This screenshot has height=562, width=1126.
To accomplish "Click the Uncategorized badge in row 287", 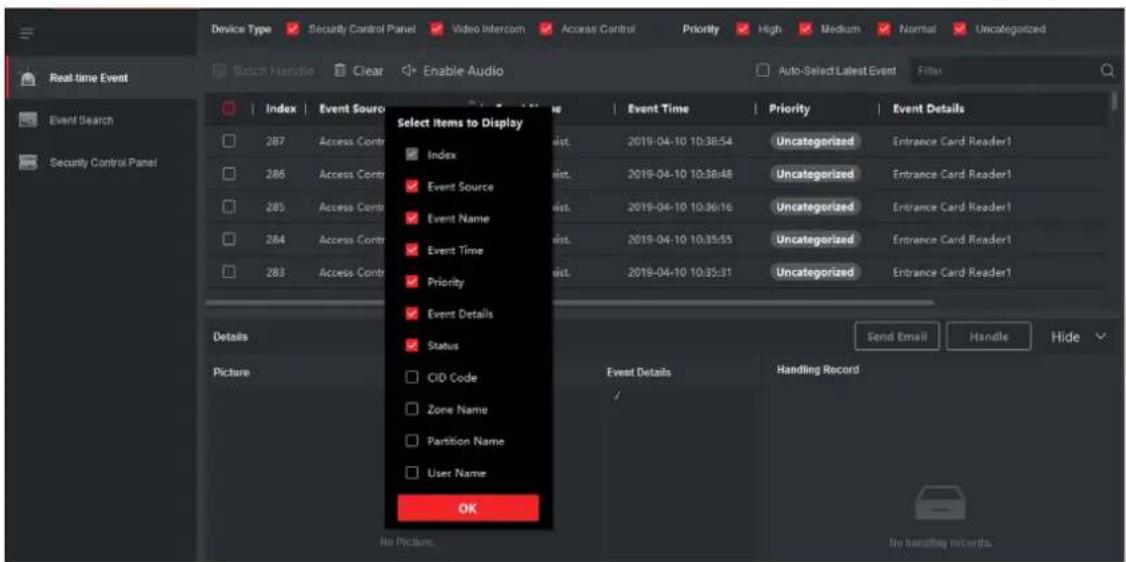I will point(816,141).
